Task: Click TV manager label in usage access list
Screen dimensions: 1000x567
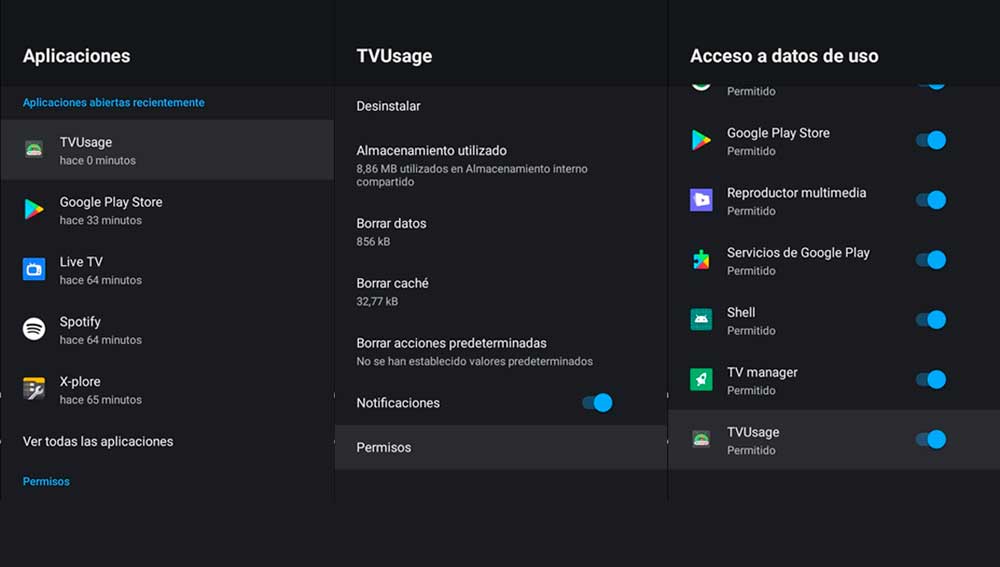Action: [x=762, y=372]
